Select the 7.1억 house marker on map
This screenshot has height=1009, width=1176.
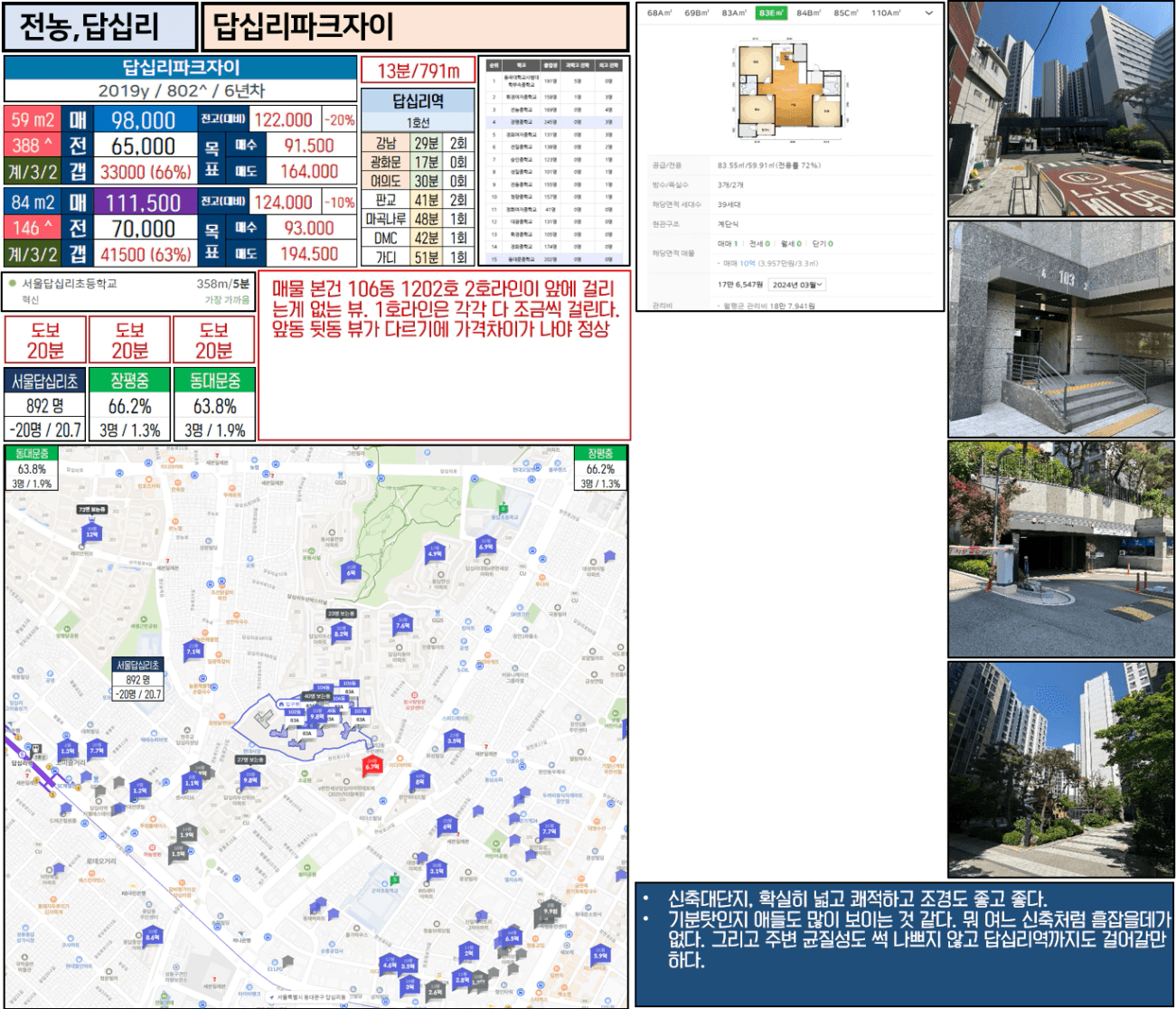[193, 649]
